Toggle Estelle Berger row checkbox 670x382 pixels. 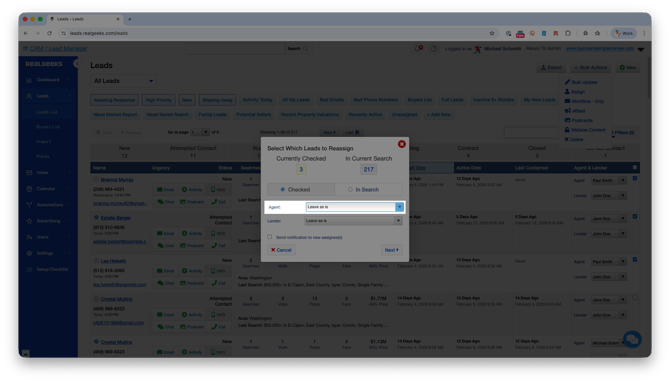[635, 217]
